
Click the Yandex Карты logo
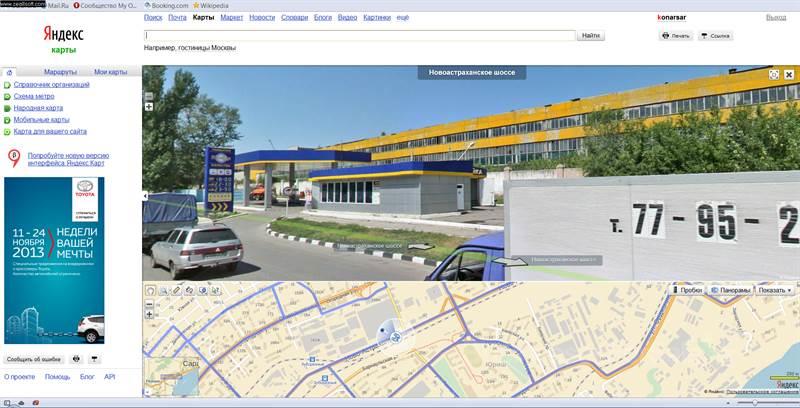pos(63,40)
